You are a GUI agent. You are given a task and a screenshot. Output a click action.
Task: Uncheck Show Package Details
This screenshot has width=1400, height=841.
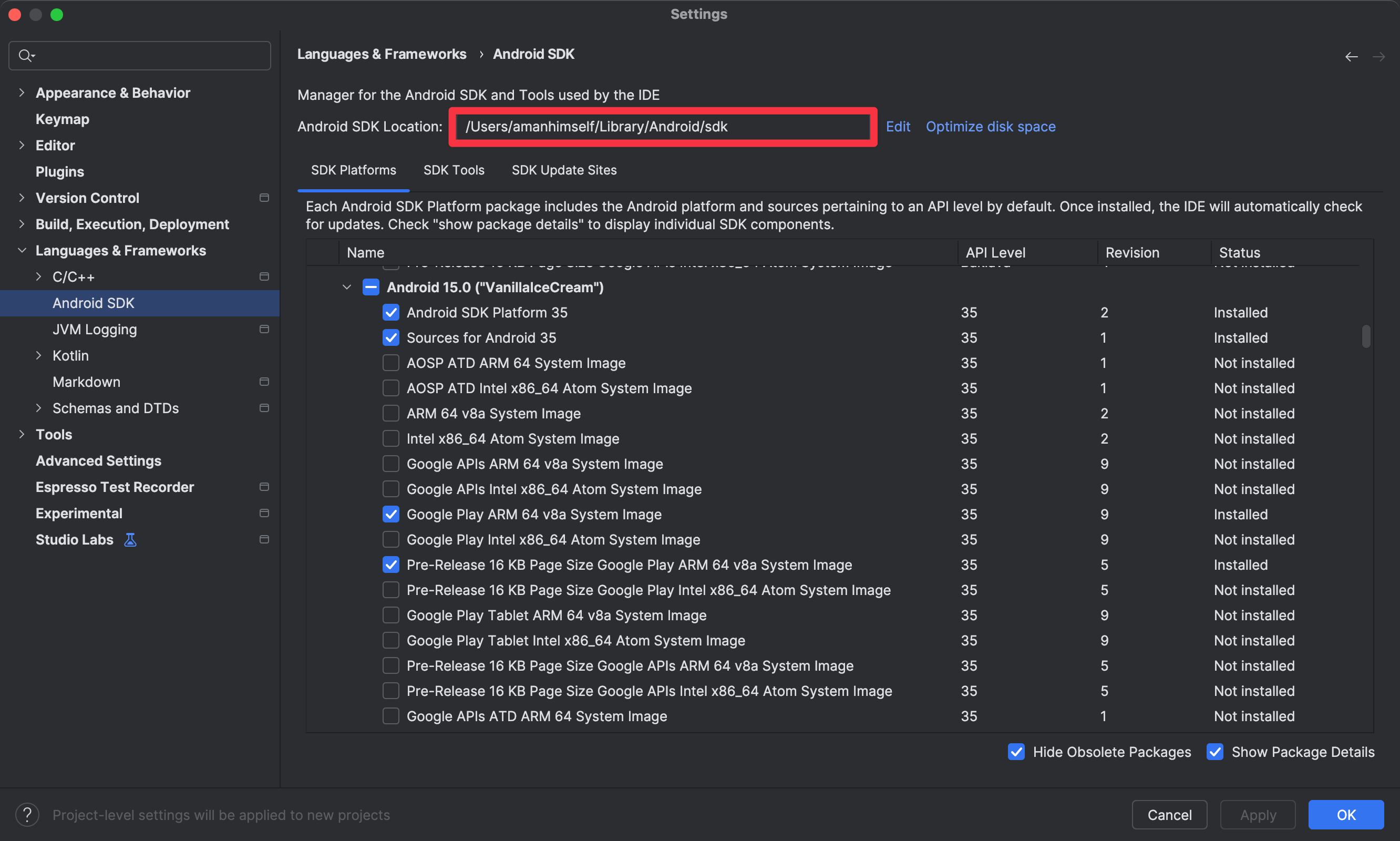tap(1214, 752)
